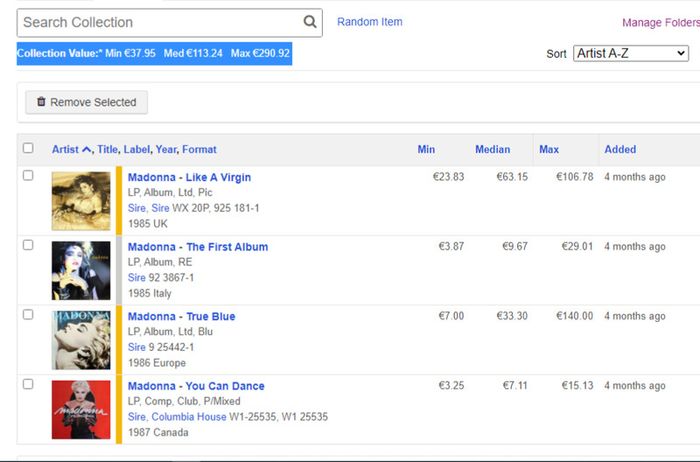The height and width of the screenshot is (462, 700).
Task: Open the True Blue cover thumbnail
Action: click(81, 340)
